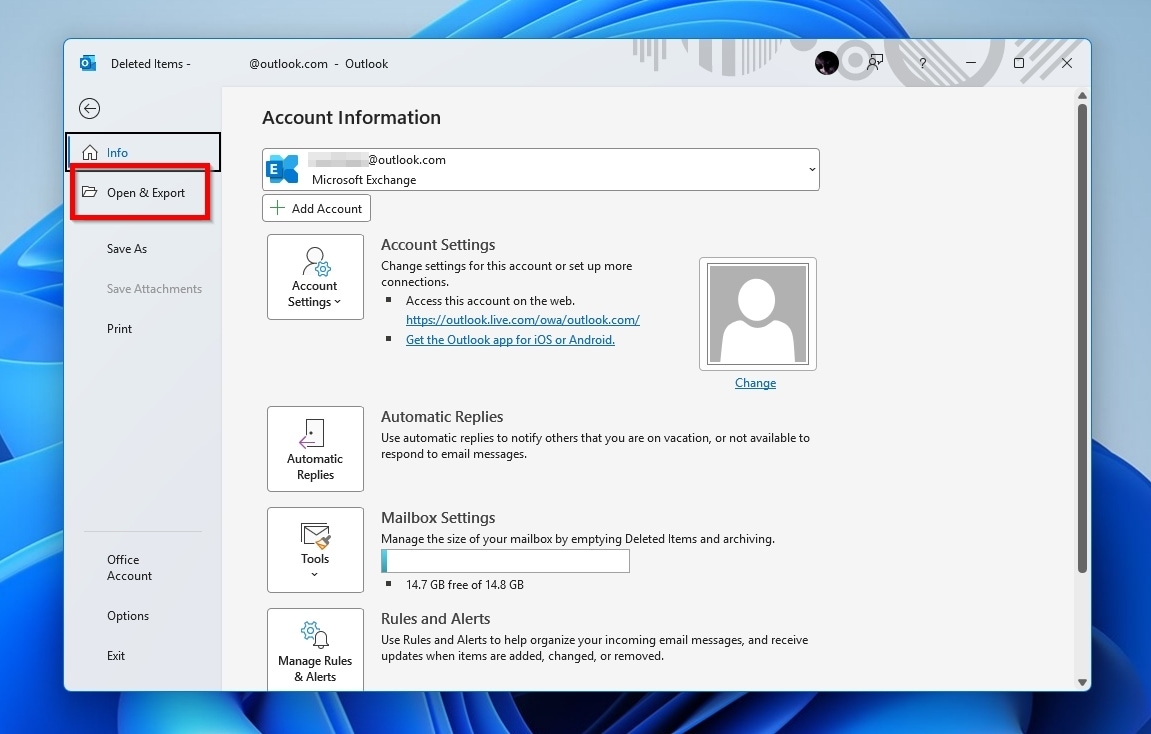This screenshot has height=734, width=1151.
Task: Click the Outlook app icon in title bar
Action: click(87, 63)
